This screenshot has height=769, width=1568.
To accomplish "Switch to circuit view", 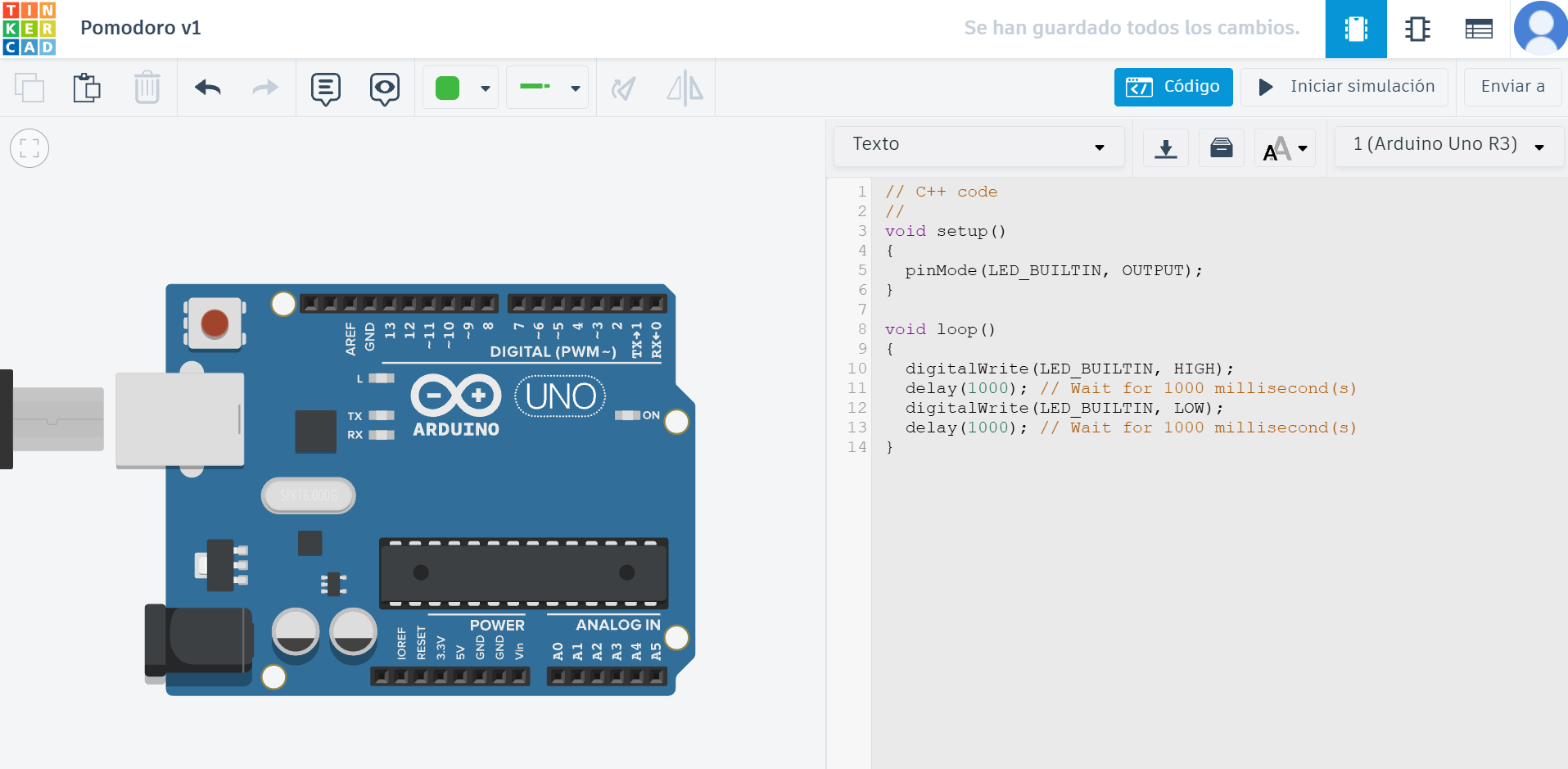I will [x=1355, y=29].
